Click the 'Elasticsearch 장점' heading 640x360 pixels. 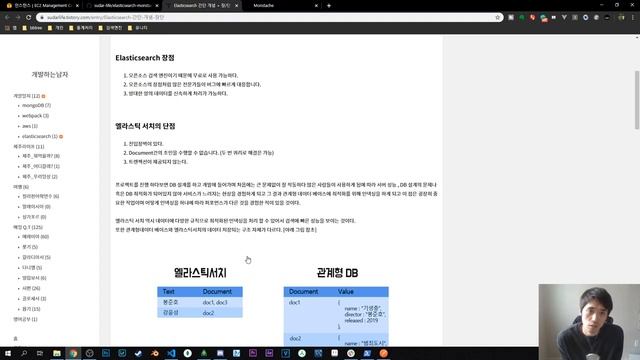(x=145, y=58)
